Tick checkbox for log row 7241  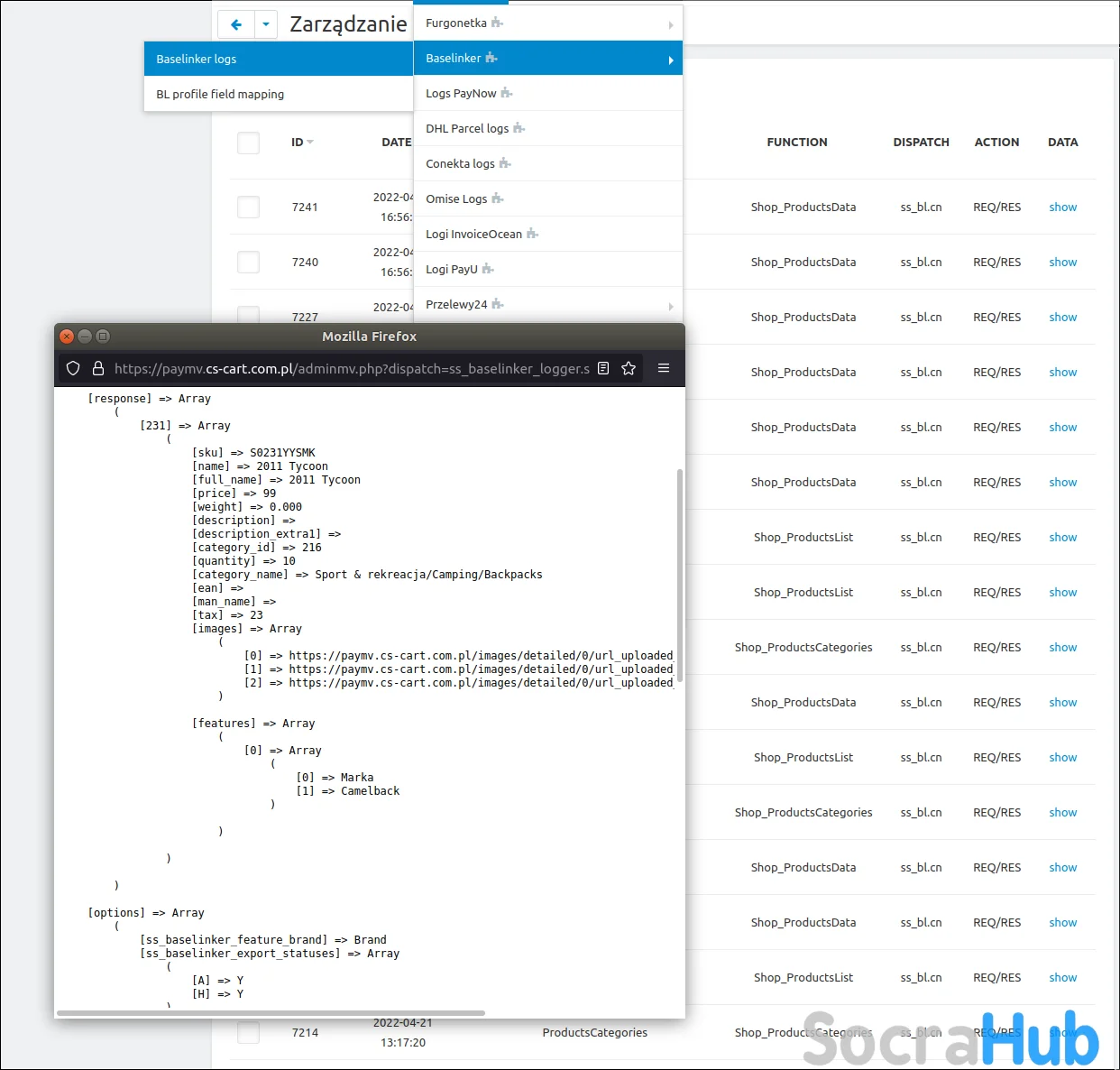248,207
